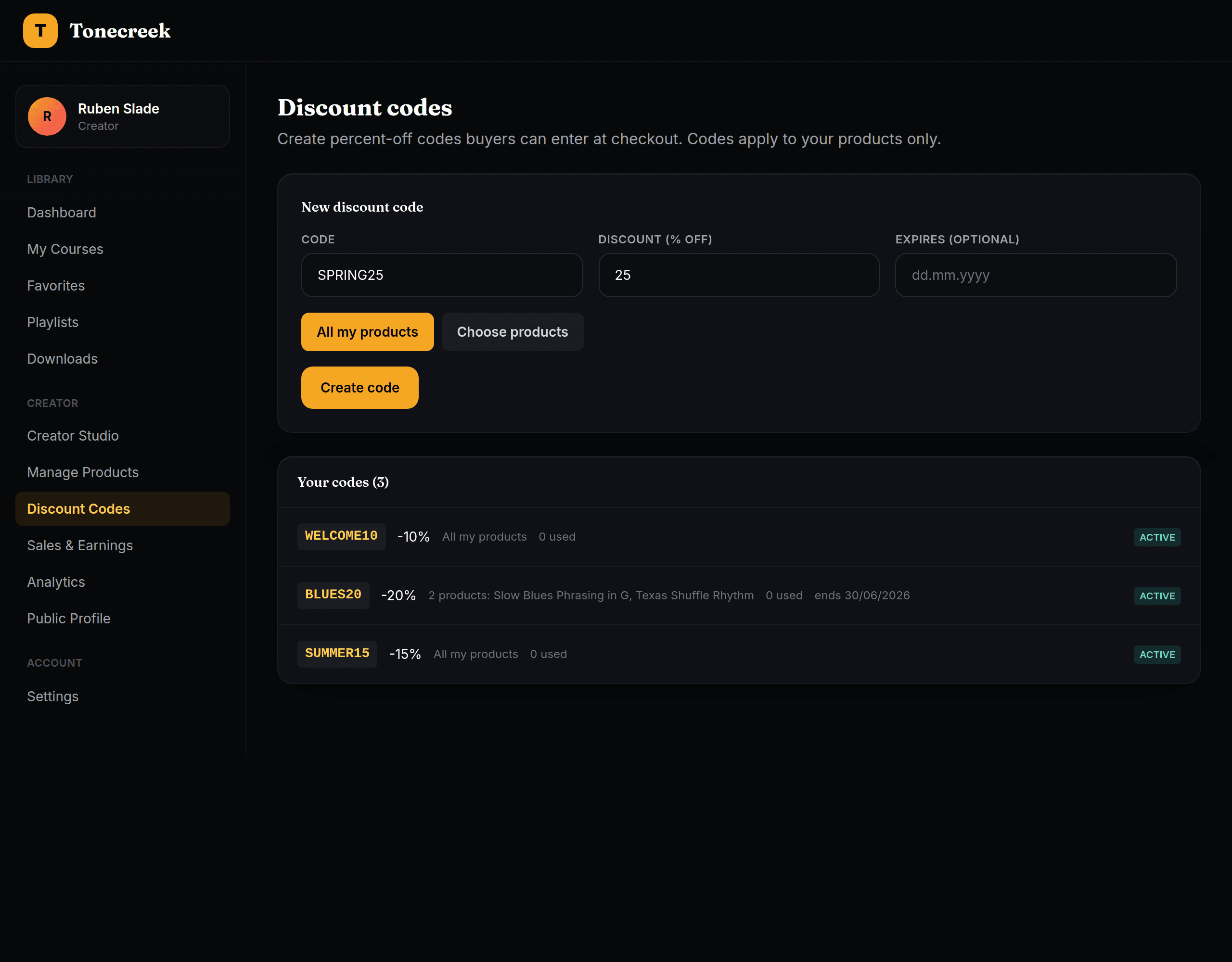
Task: Click the Creator role label under Ruben Slade
Action: 98,126
